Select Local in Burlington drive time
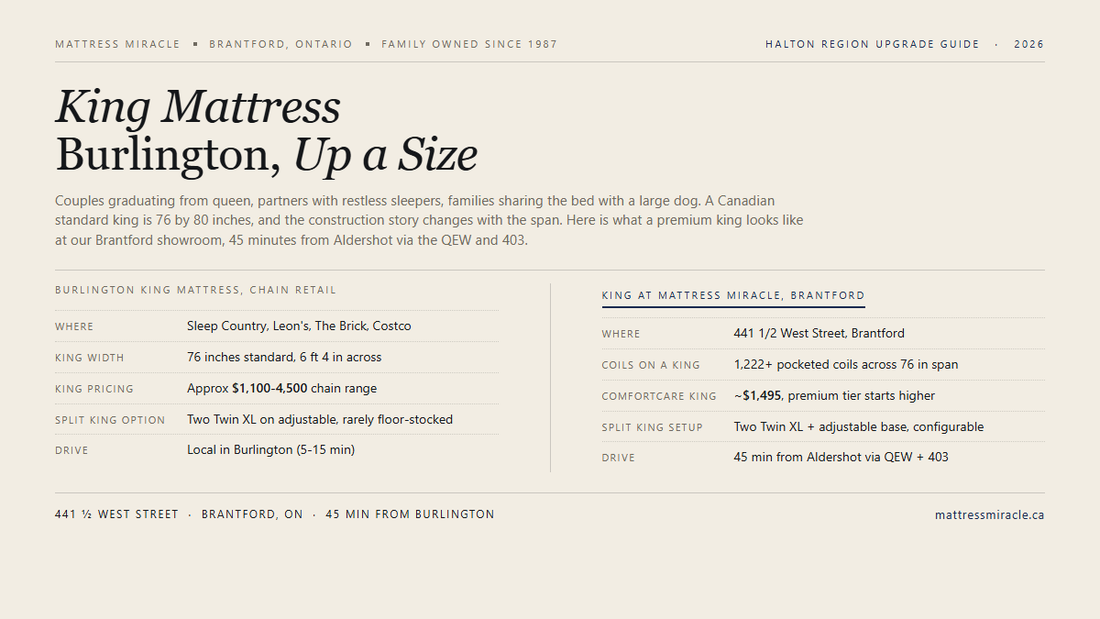The image size is (1100, 619). coord(271,450)
